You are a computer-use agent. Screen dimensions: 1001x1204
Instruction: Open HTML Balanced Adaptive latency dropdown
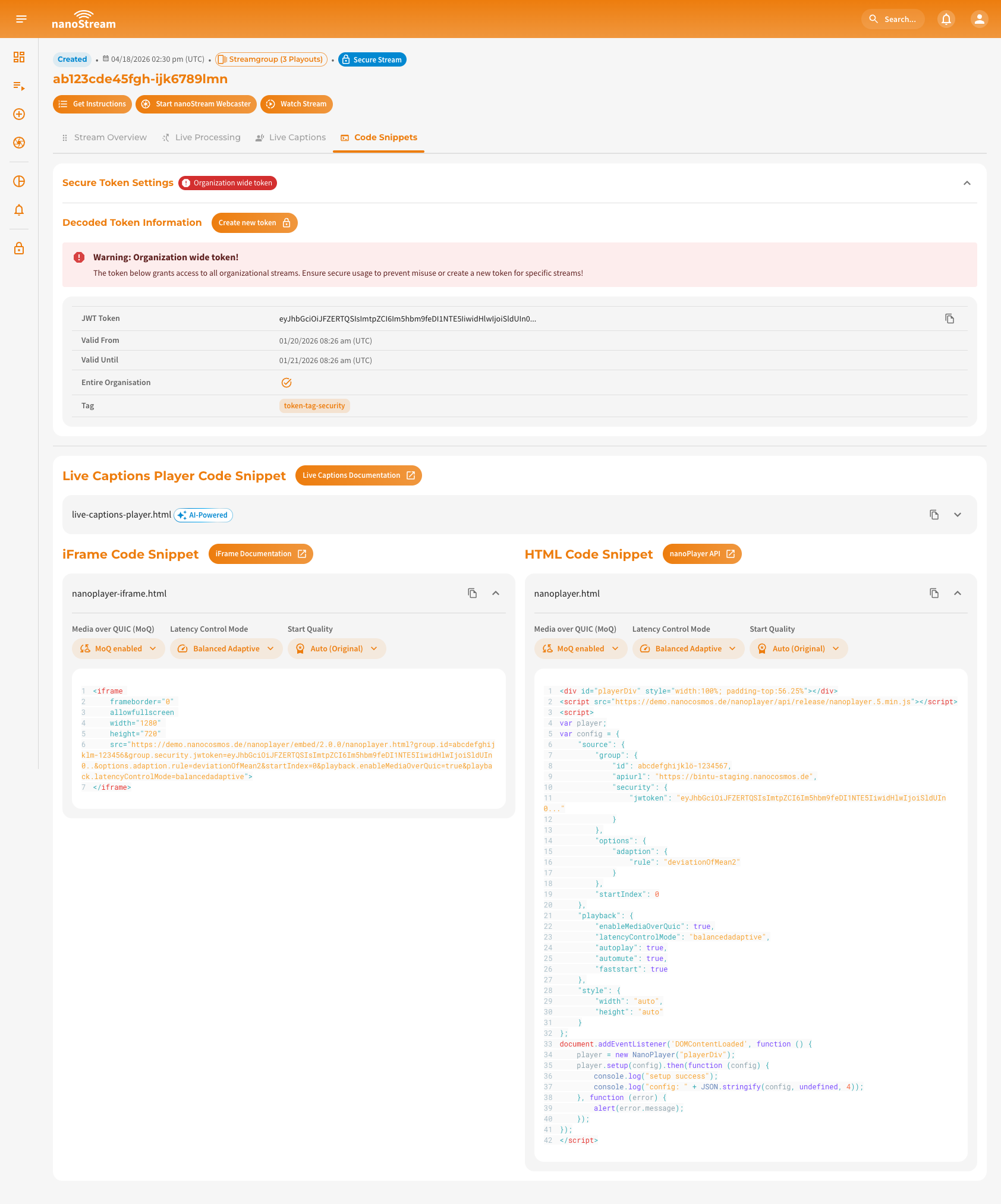[688, 648]
